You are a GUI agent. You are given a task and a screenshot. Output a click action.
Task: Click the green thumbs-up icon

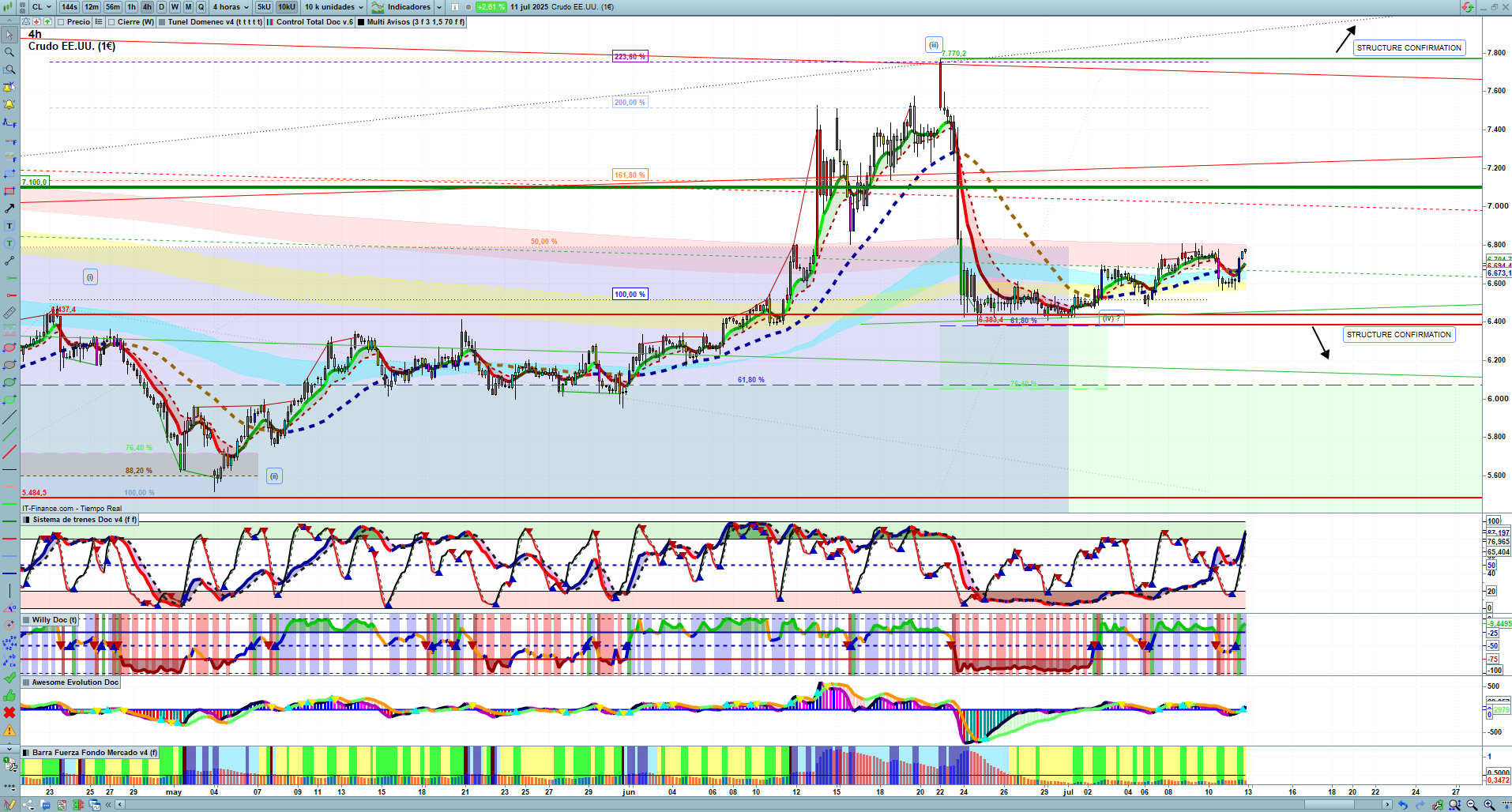pyautogui.click(x=9, y=695)
